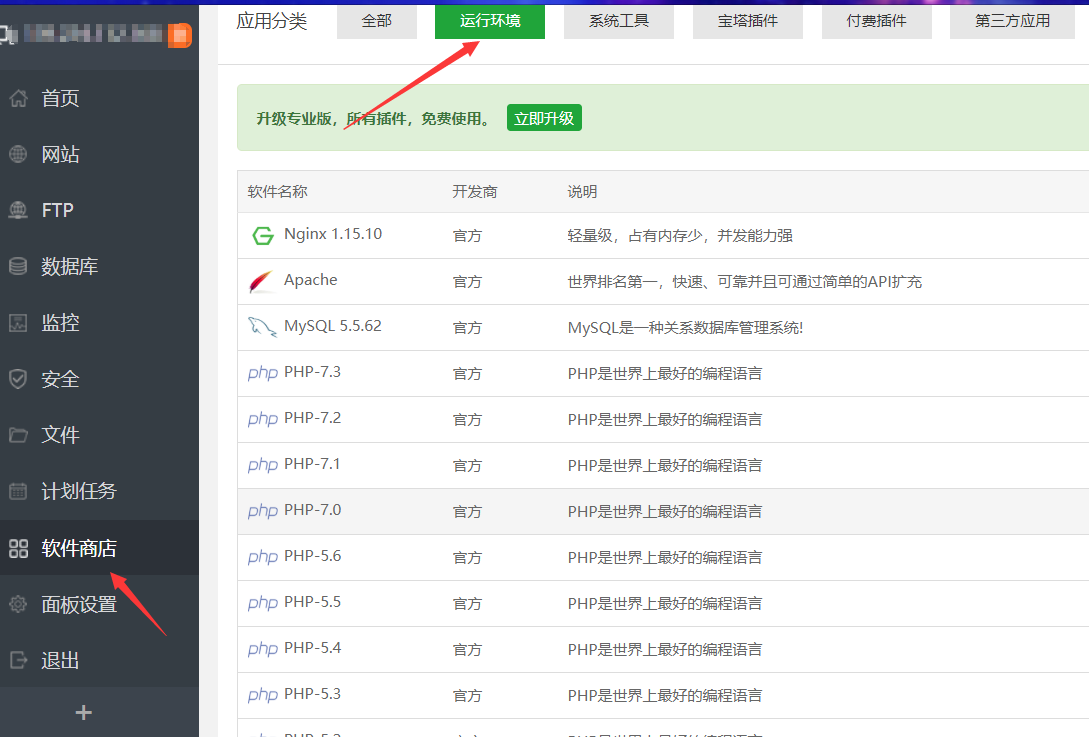The height and width of the screenshot is (737, 1089).
Task: Click the PHP-5.6 software name
Action: tap(313, 555)
